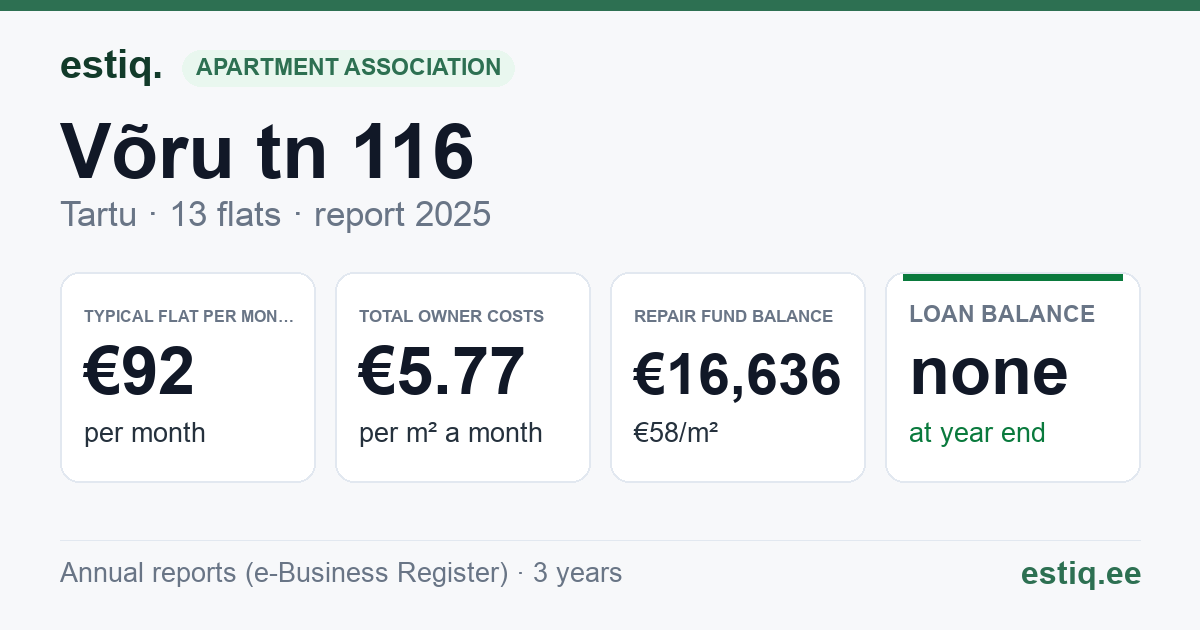Click the TOTAL OWNER COSTS label
The width and height of the screenshot is (1200, 630).
452,316
